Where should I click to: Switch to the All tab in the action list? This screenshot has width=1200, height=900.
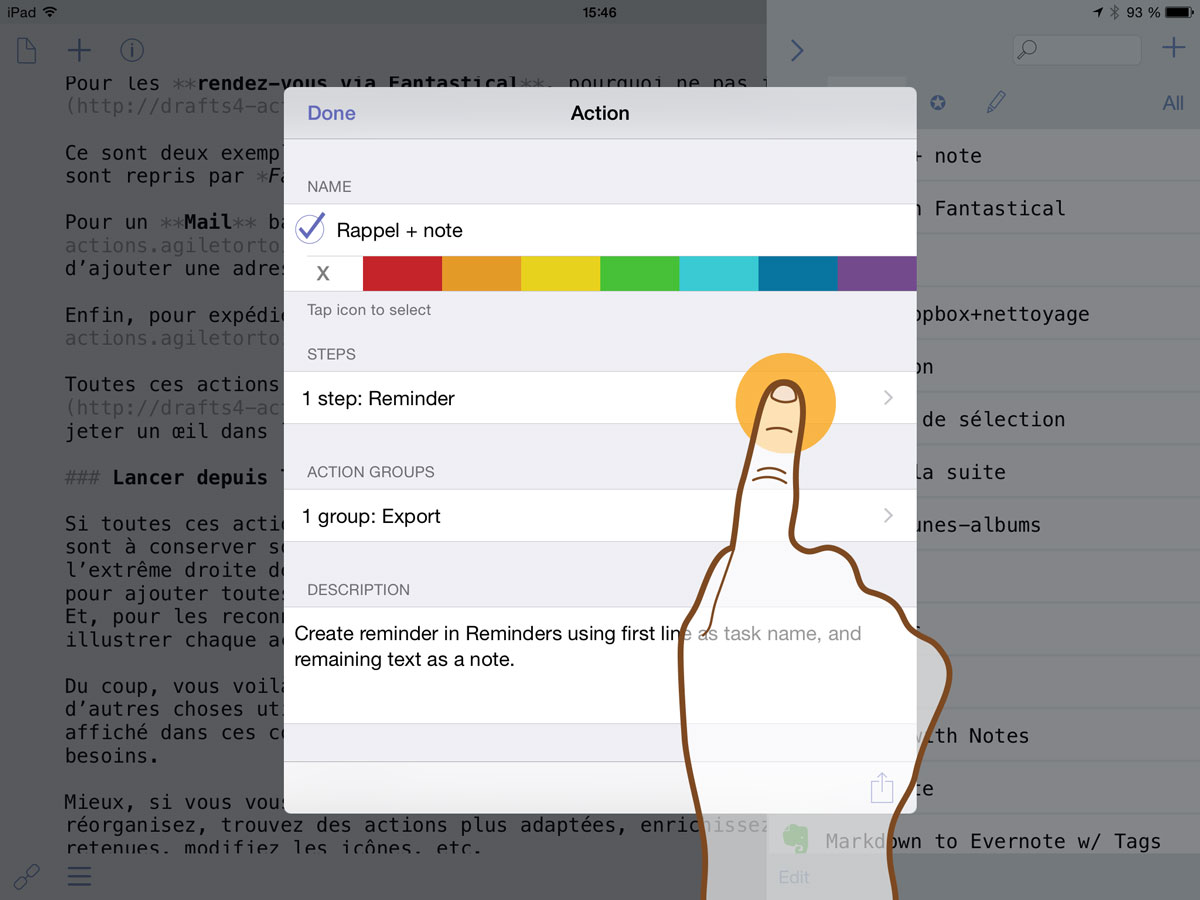pyautogui.click(x=1173, y=103)
